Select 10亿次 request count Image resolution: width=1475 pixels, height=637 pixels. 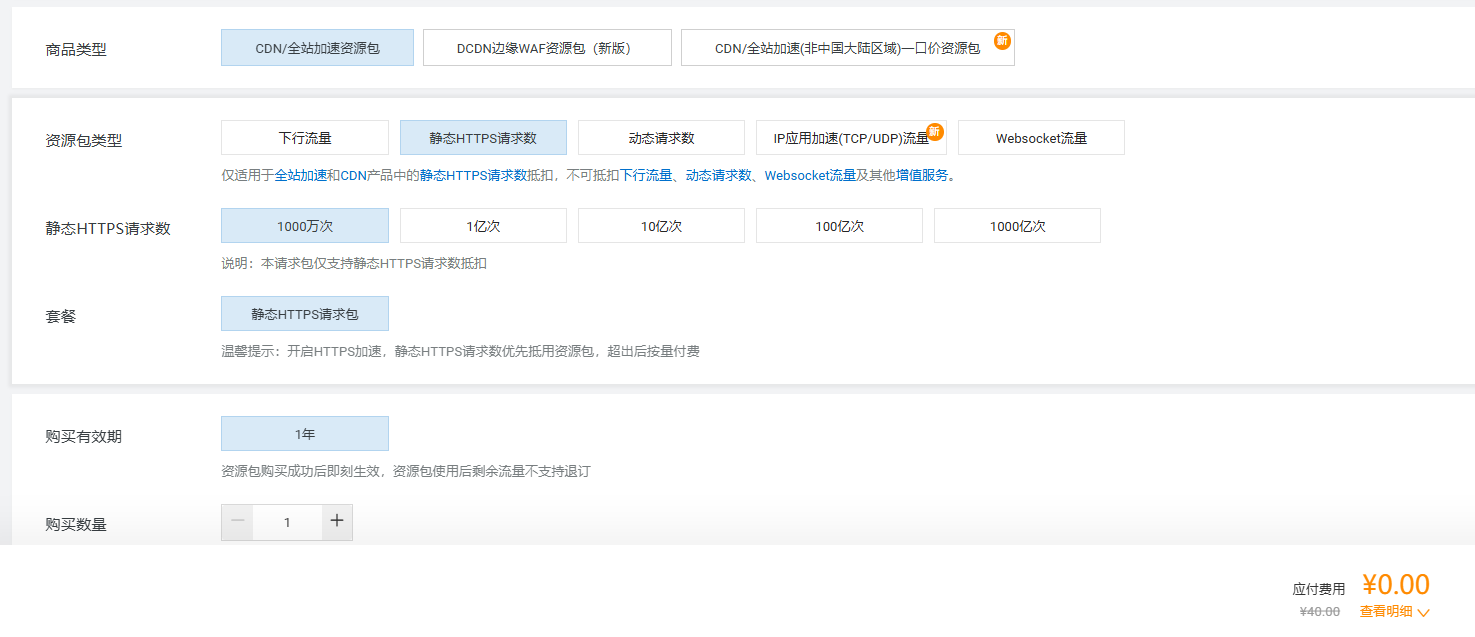(x=661, y=226)
